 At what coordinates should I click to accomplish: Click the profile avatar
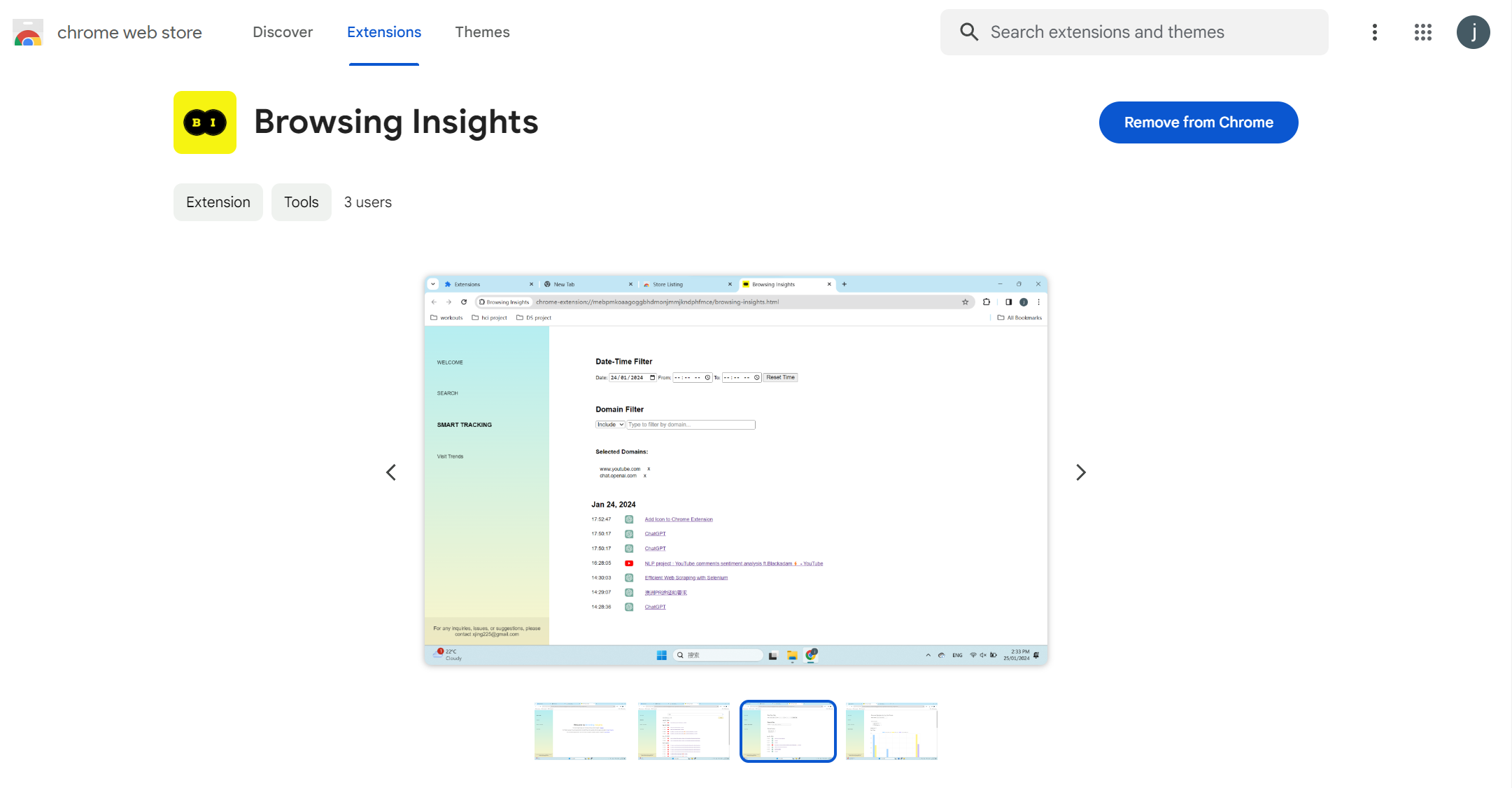(1474, 32)
